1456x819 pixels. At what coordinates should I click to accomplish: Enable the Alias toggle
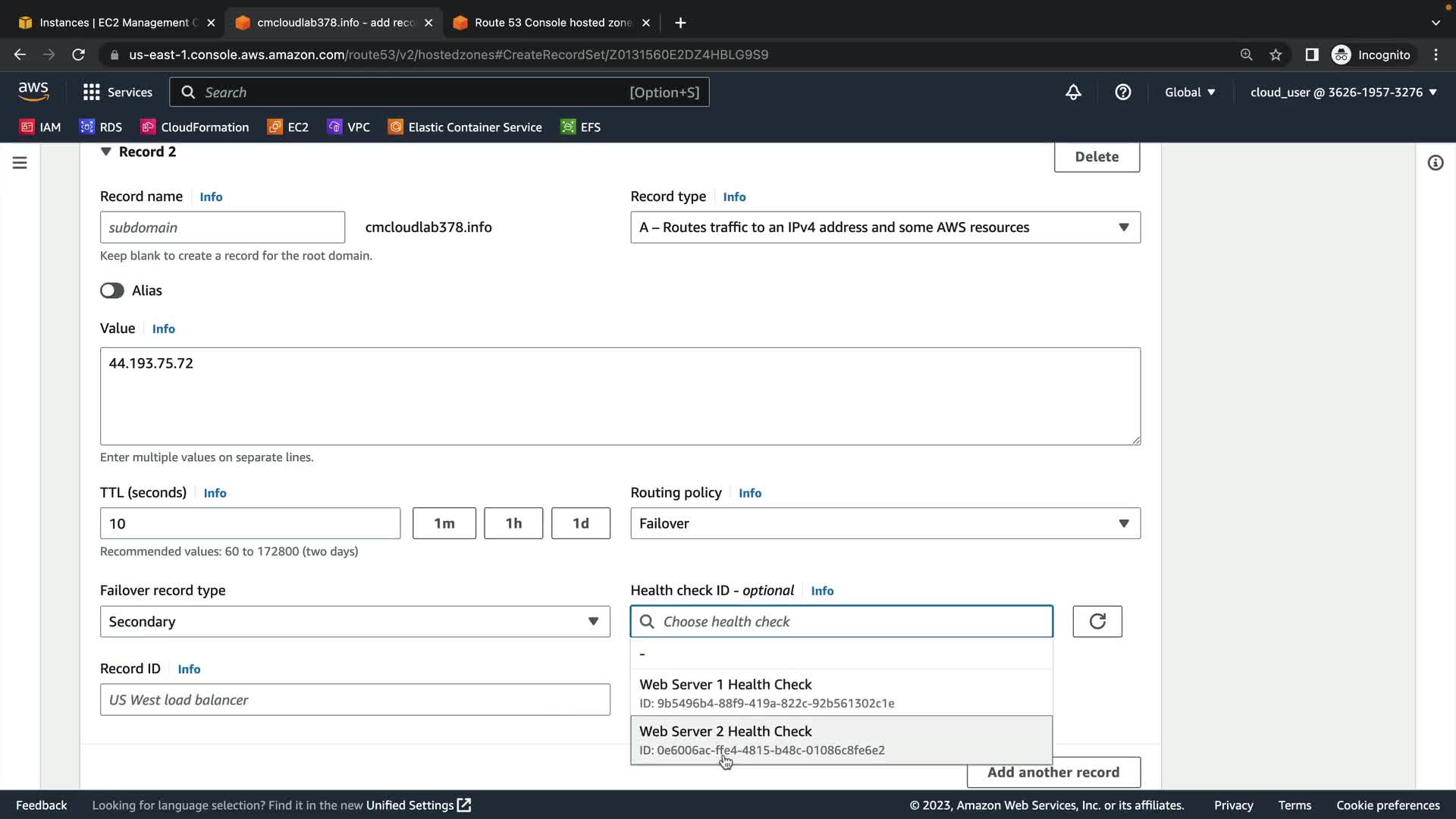point(112,290)
